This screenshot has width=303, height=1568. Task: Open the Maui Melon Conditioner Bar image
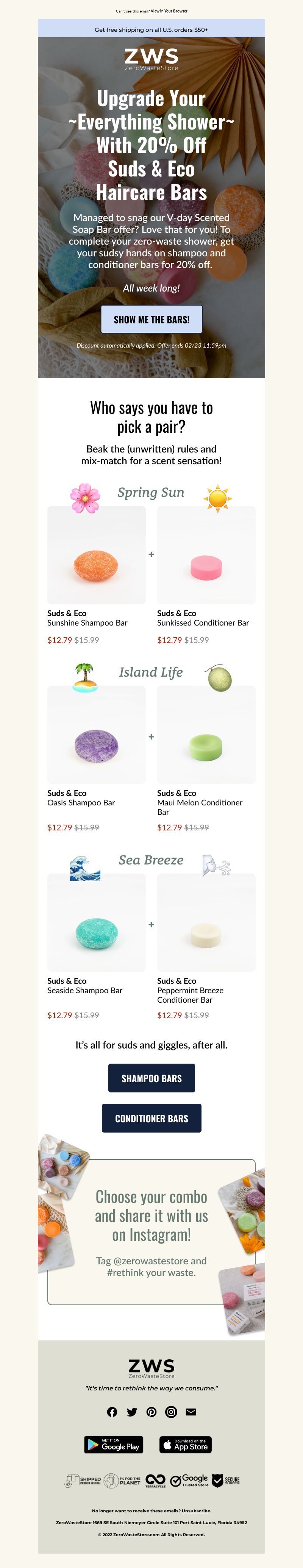(x=206, y=734)
